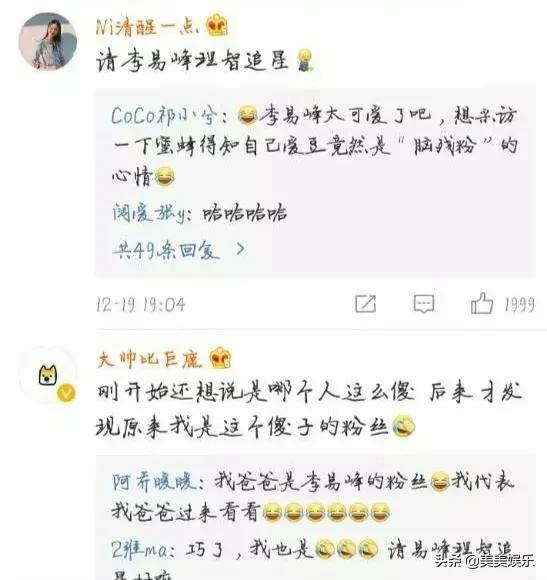This screenshot has height=580, width=547.
Task: Click the 头条 @美美娱乐 watermark
Action: click(485, 560)
